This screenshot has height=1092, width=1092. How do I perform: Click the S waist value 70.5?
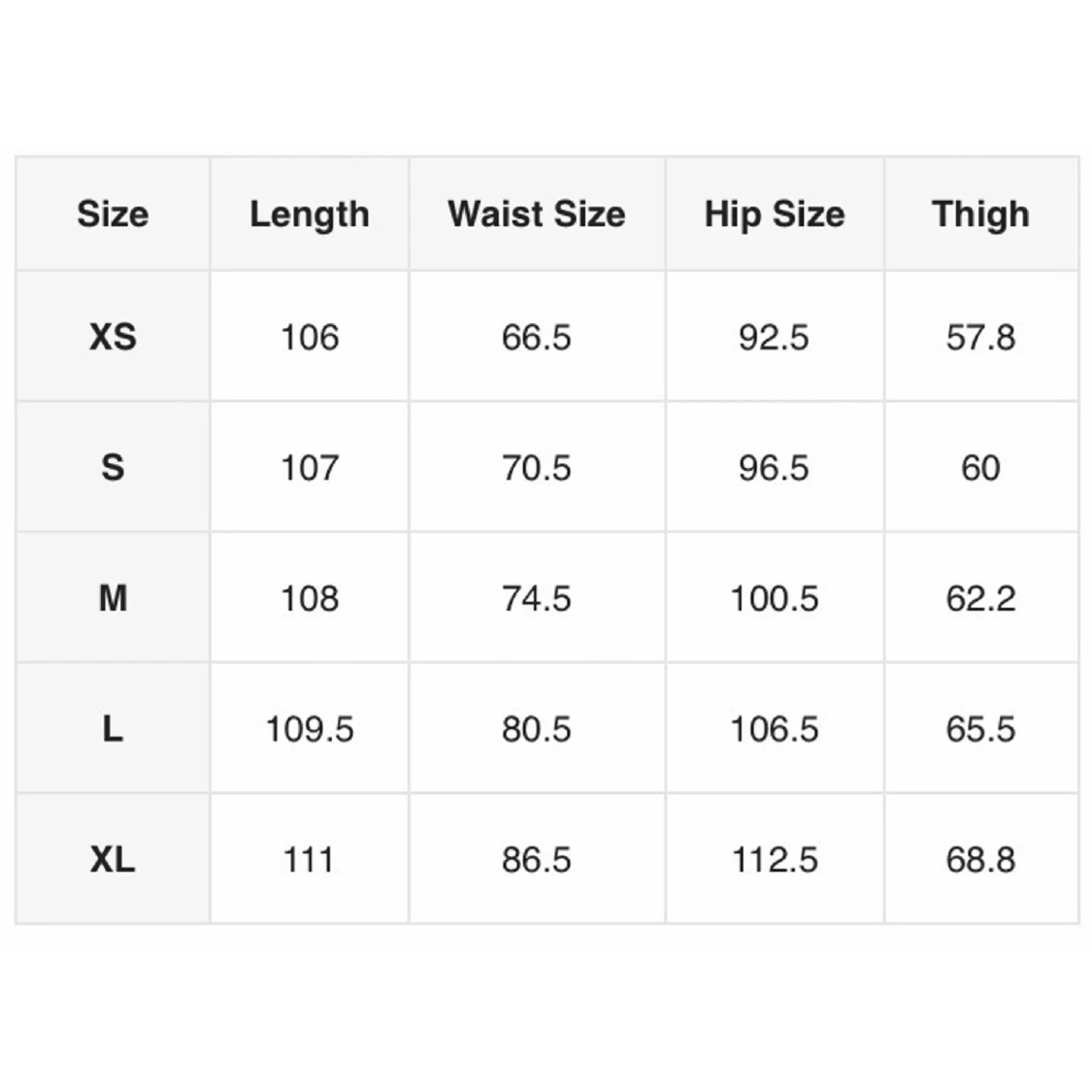(537, 468)
